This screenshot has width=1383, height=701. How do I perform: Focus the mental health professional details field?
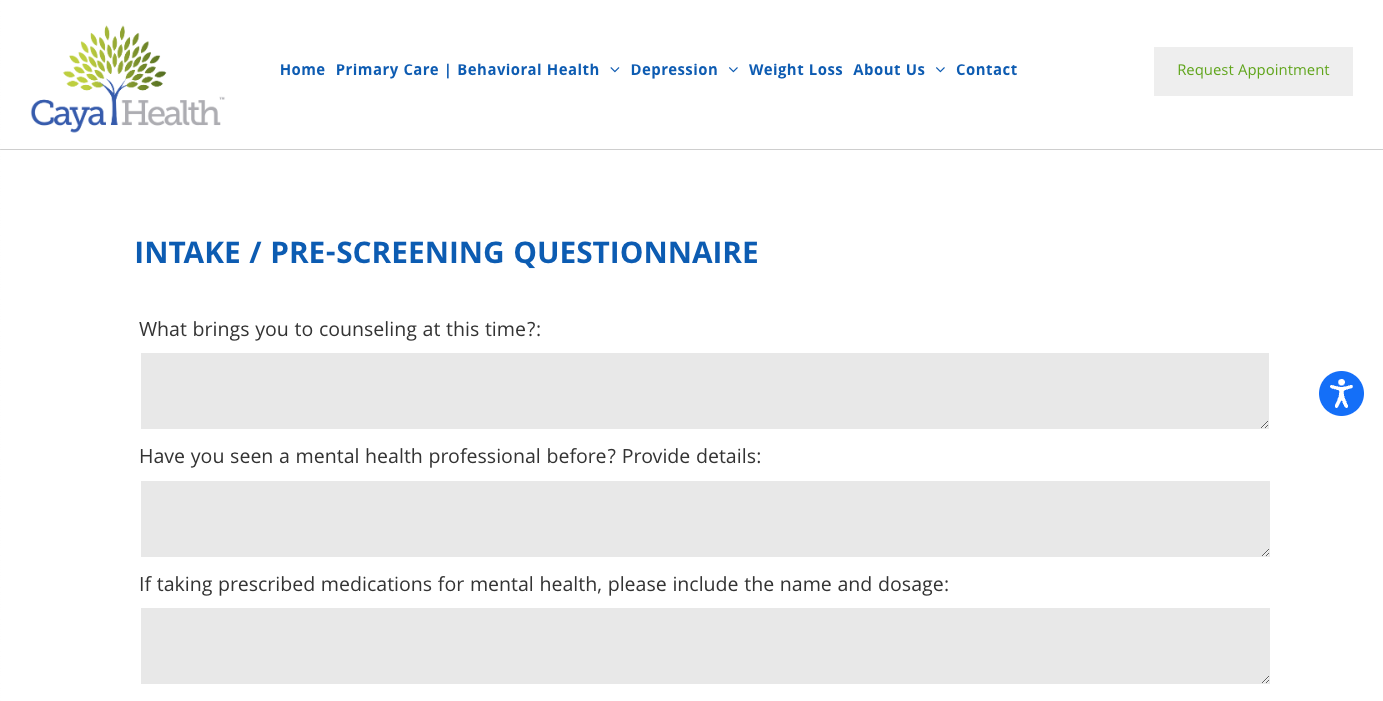coord(704,518)
